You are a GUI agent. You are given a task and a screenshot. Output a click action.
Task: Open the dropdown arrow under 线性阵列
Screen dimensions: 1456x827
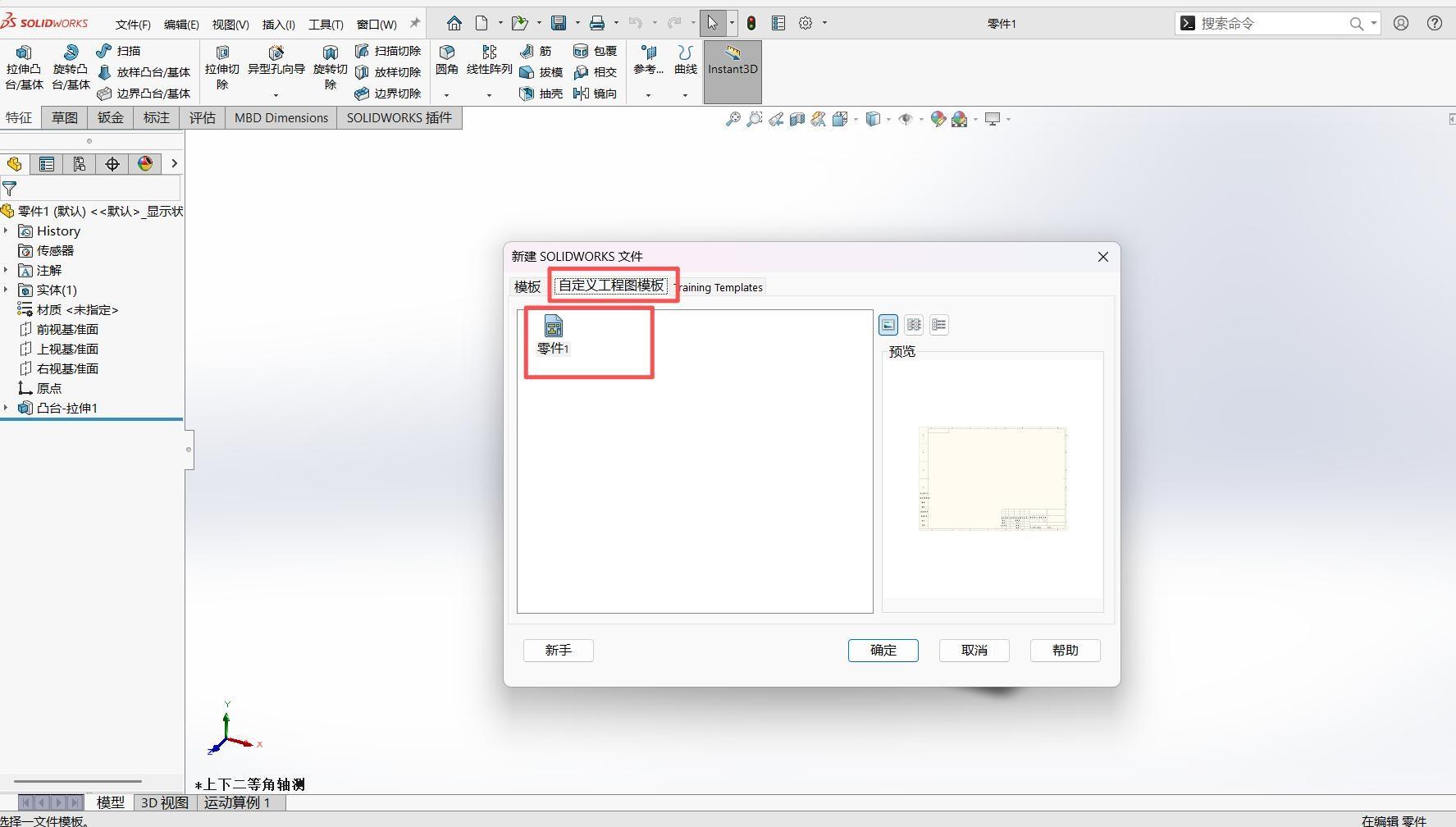point(490,95)
